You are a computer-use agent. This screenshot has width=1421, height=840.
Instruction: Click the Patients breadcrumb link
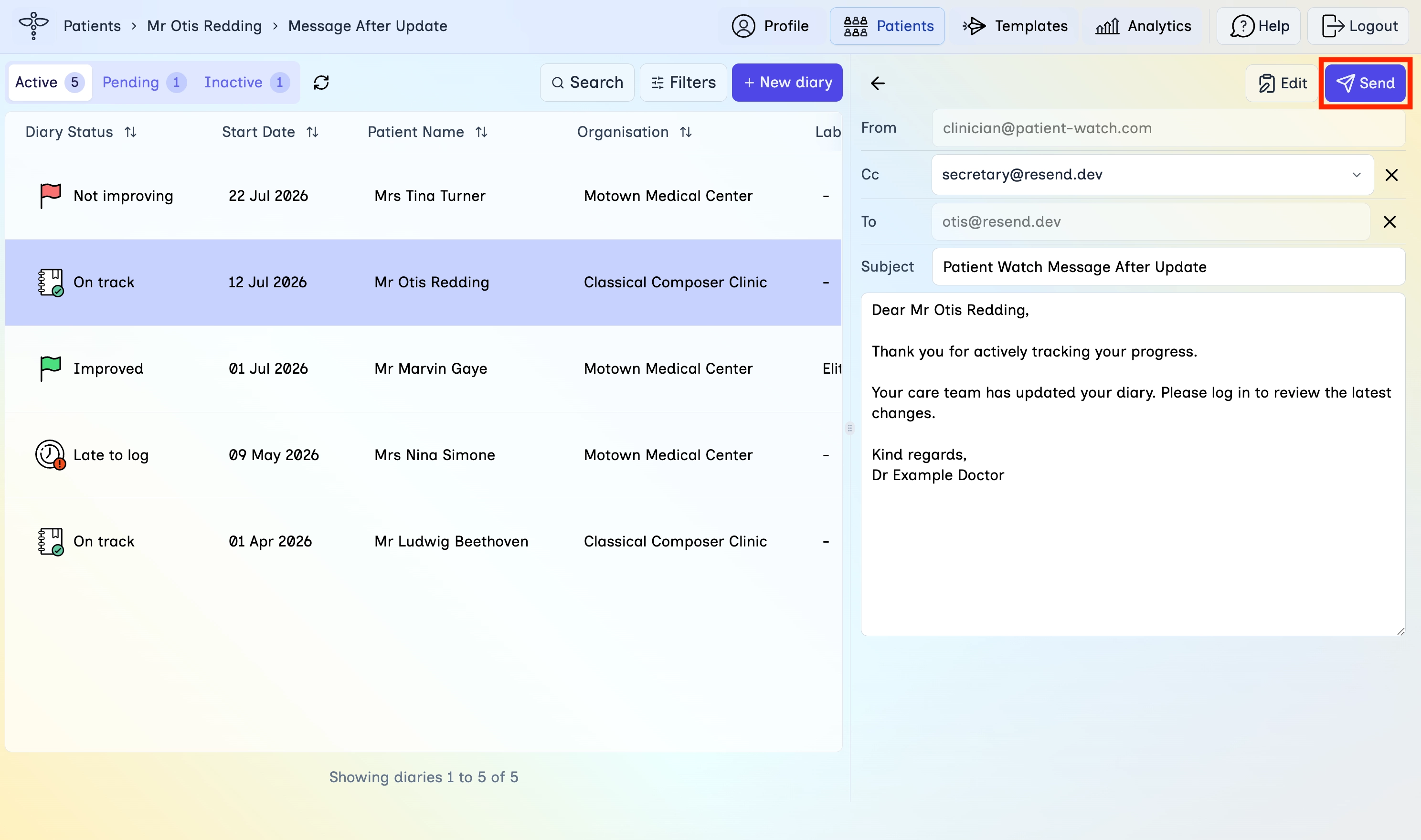[x=92, y=26]
